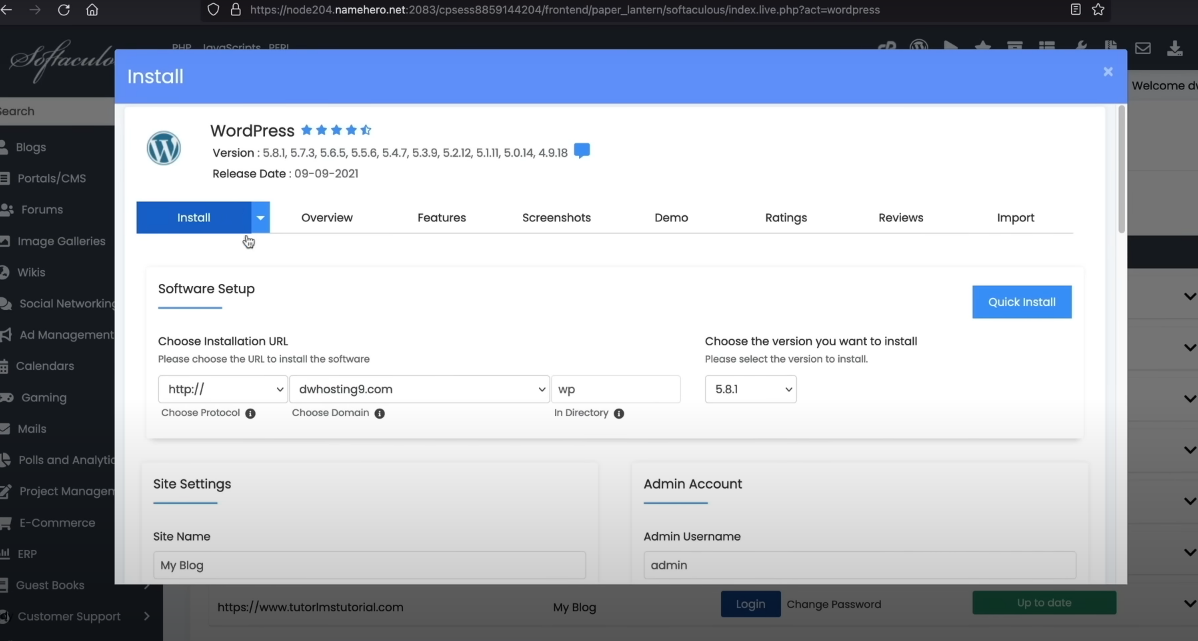Click the E-Commerce cart icon in sidebar
Screen dimensions: 1198x641
tap(5, 523)
